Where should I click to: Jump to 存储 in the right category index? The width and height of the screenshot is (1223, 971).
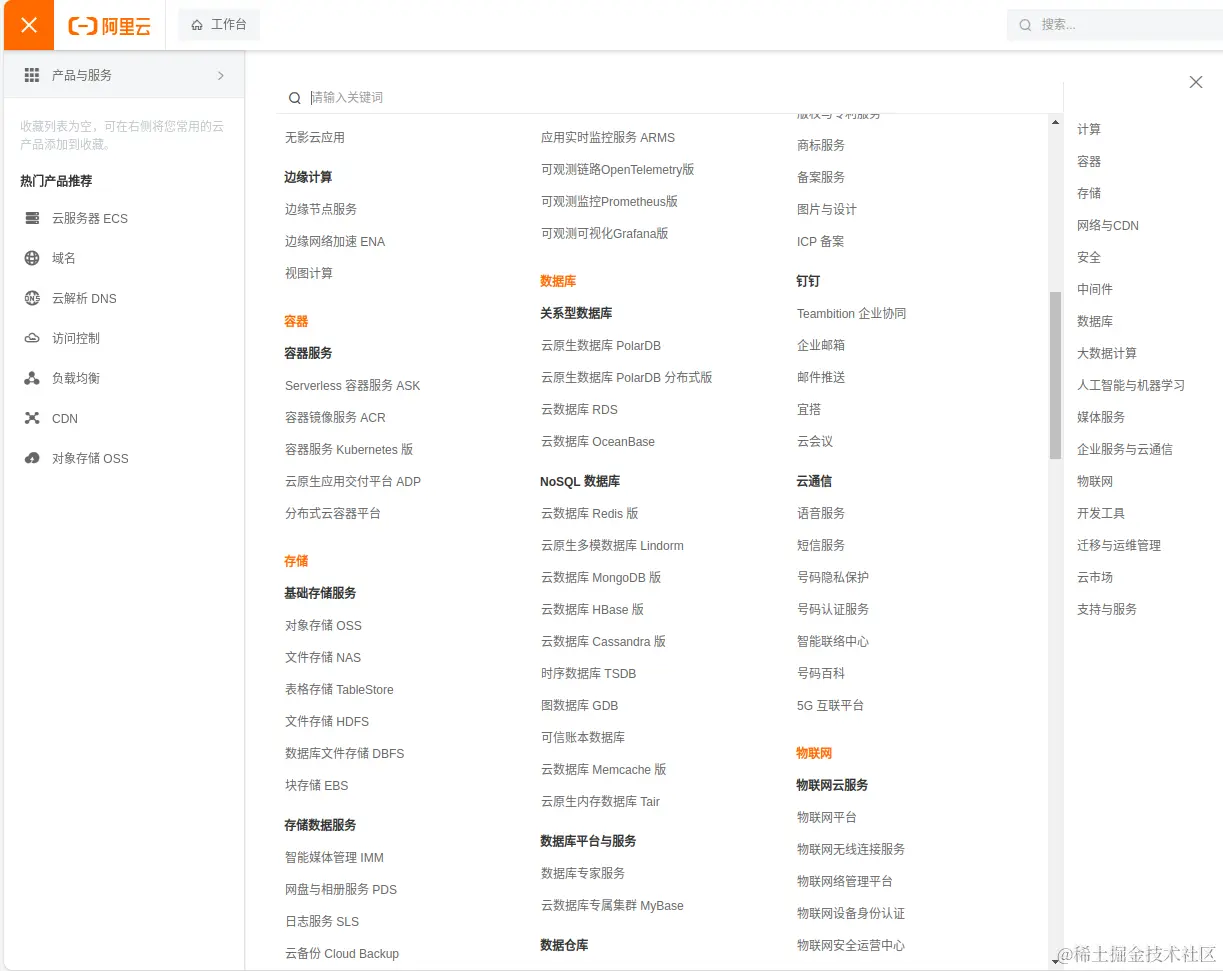(x=1089, y=193)
